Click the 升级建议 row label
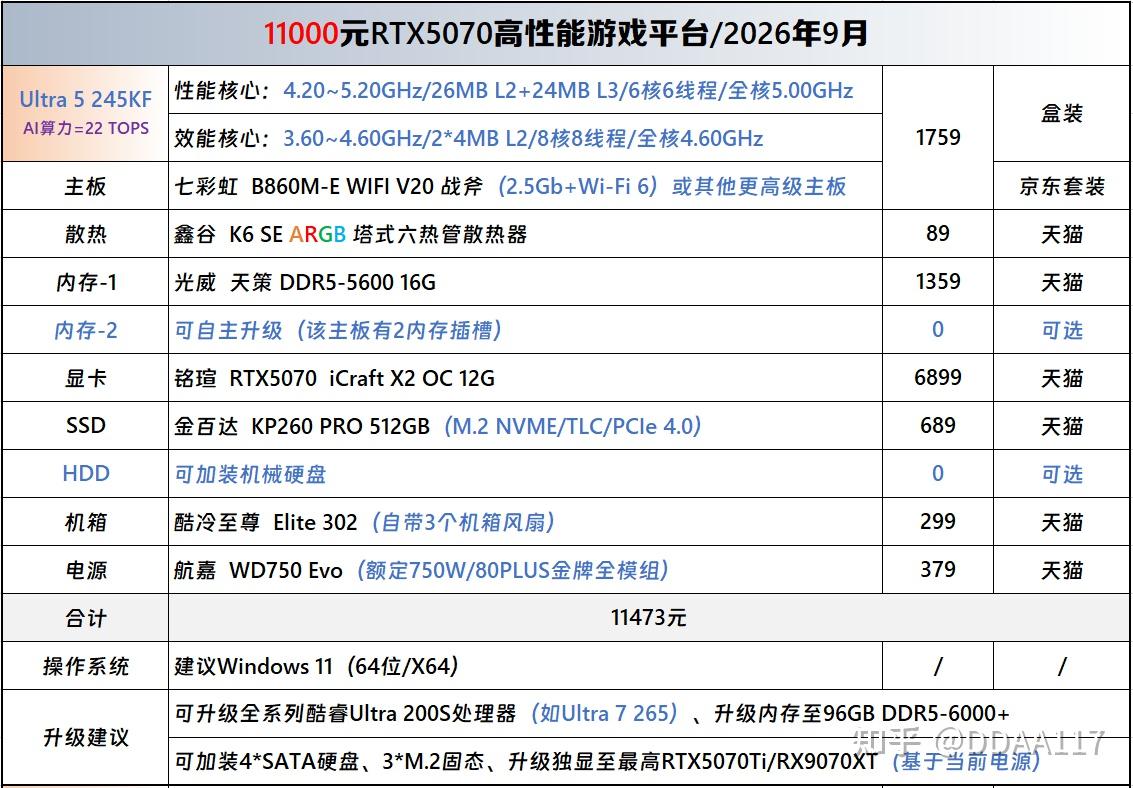 coord(85,737)
